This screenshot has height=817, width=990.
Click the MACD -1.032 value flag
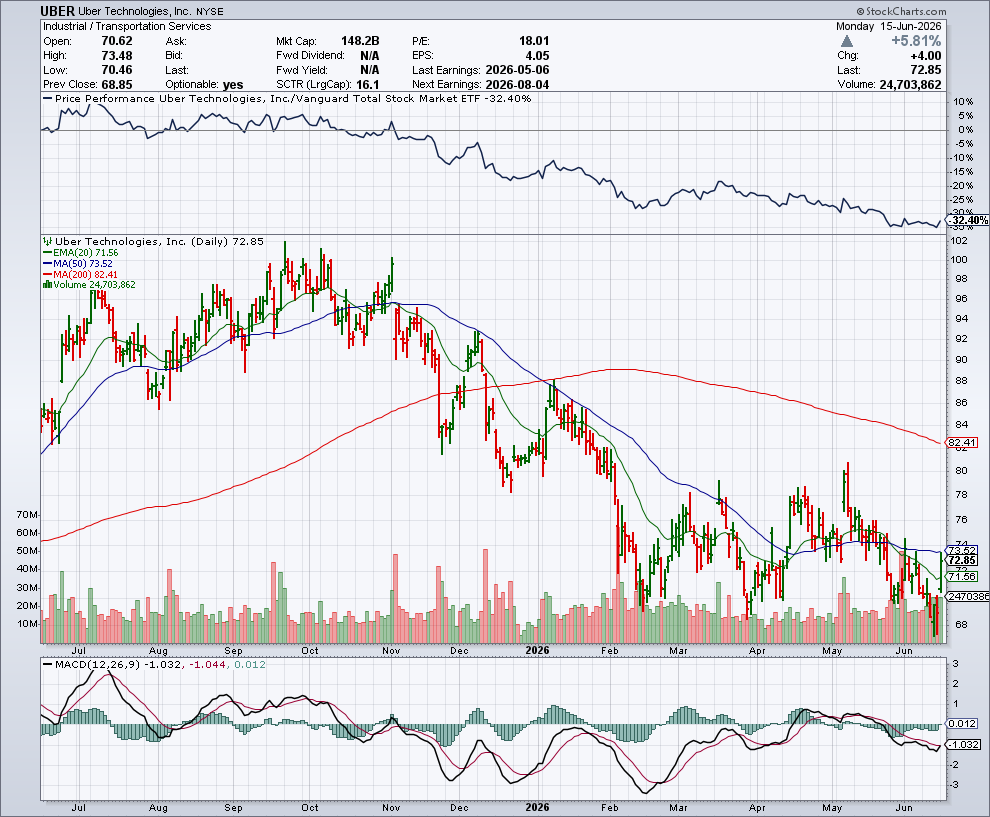pyautogui.click(x=965, y=744)
